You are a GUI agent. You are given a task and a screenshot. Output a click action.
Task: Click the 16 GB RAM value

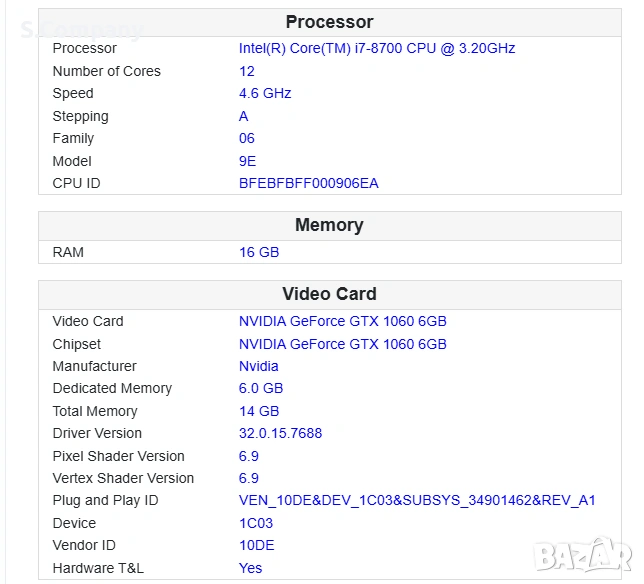259,252
